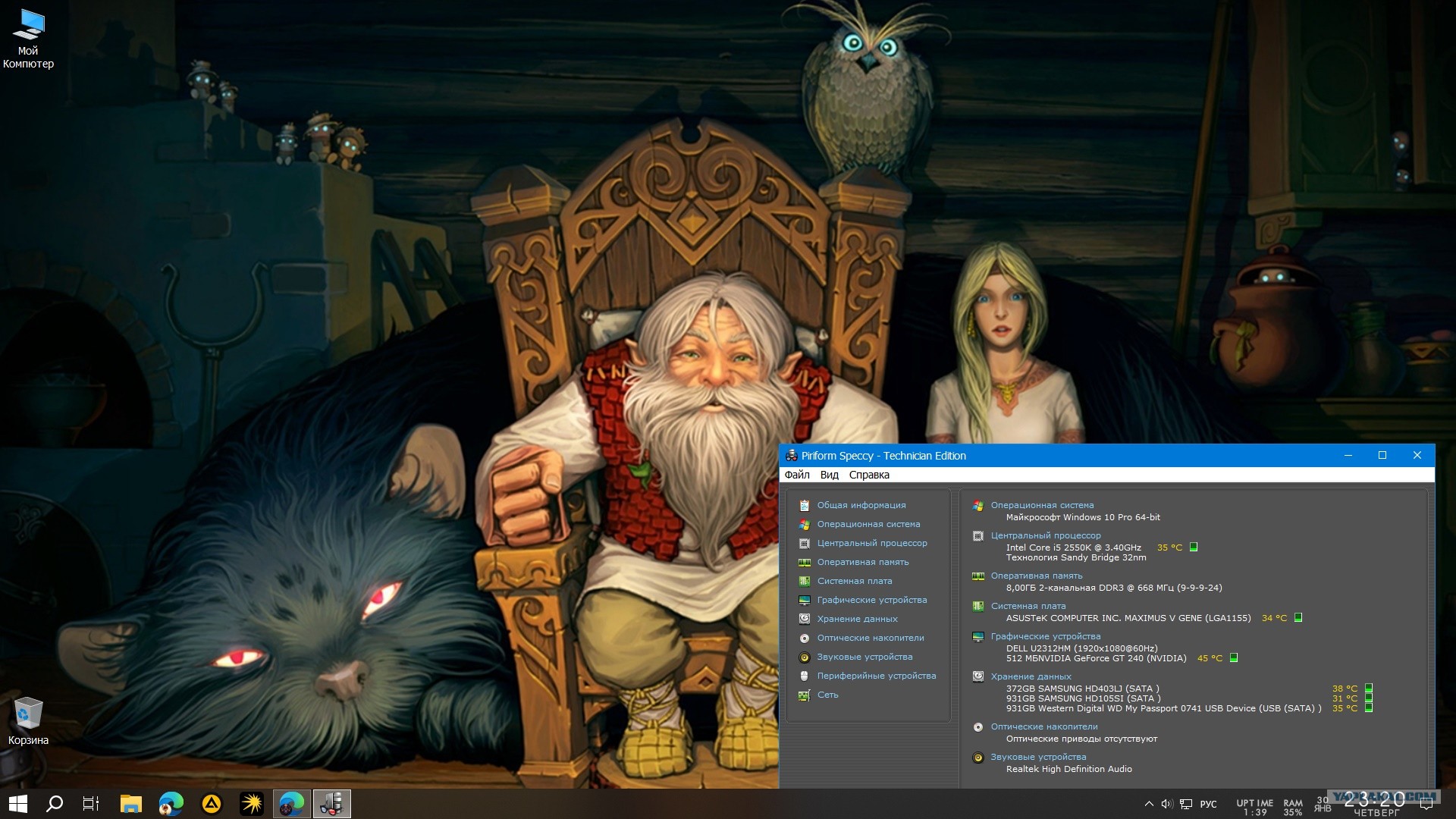
Task: Click the green indicator next to CPU temperature
Action: [x=1194, y=547]
